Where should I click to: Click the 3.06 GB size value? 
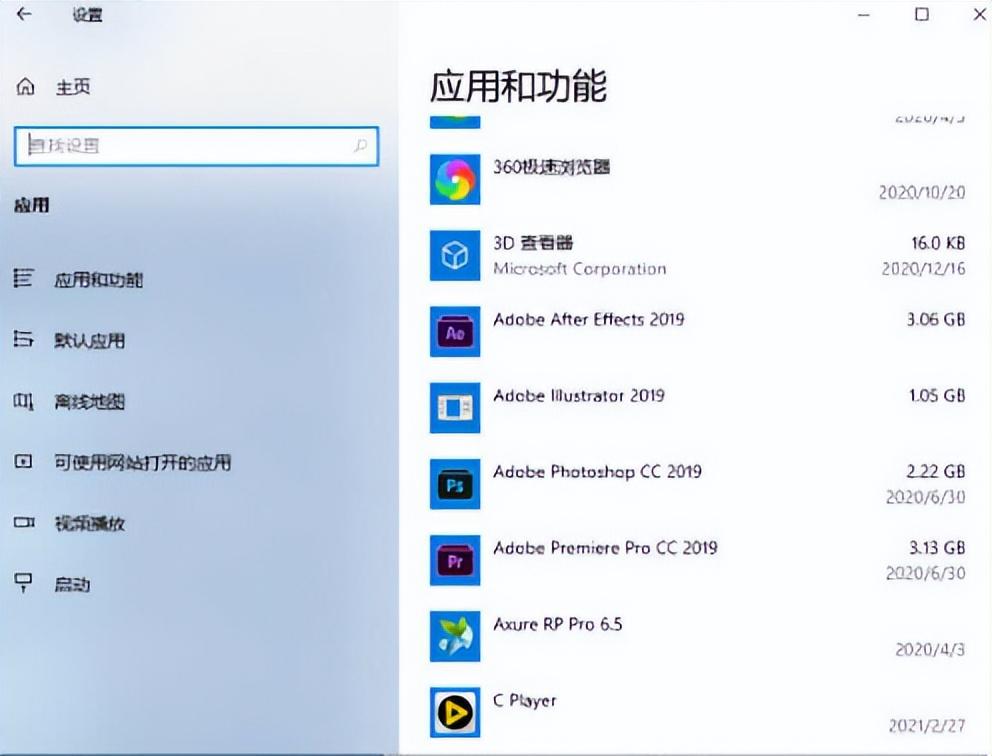coord(936,319)
